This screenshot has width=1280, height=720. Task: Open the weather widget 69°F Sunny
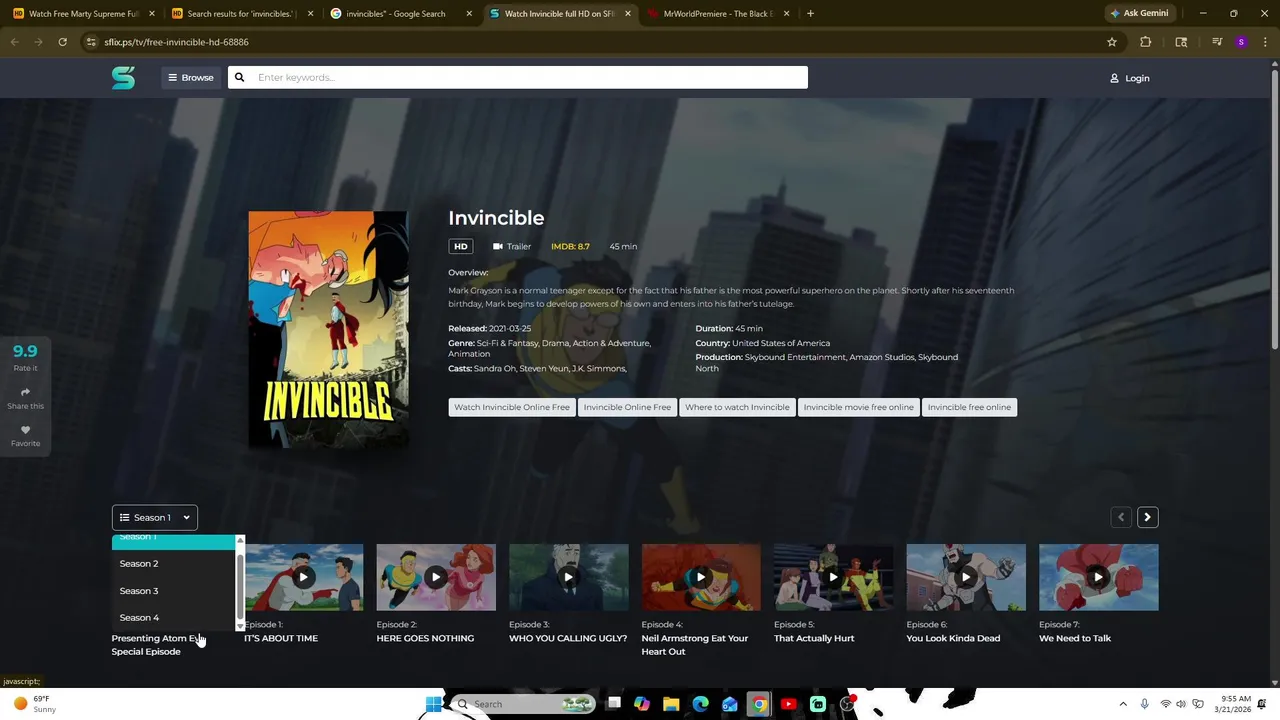pyautogui.click(x=33, y=704)
